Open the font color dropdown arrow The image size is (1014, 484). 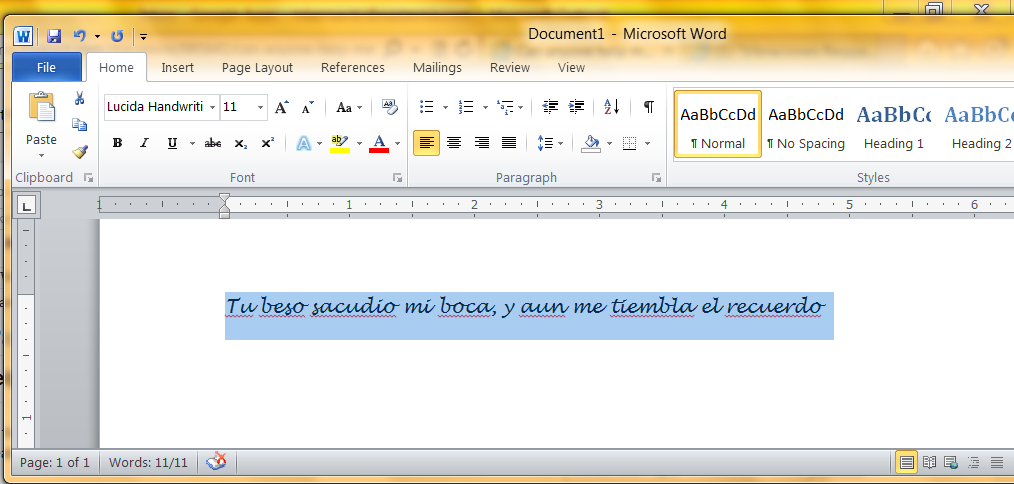(x=398, y=144)
